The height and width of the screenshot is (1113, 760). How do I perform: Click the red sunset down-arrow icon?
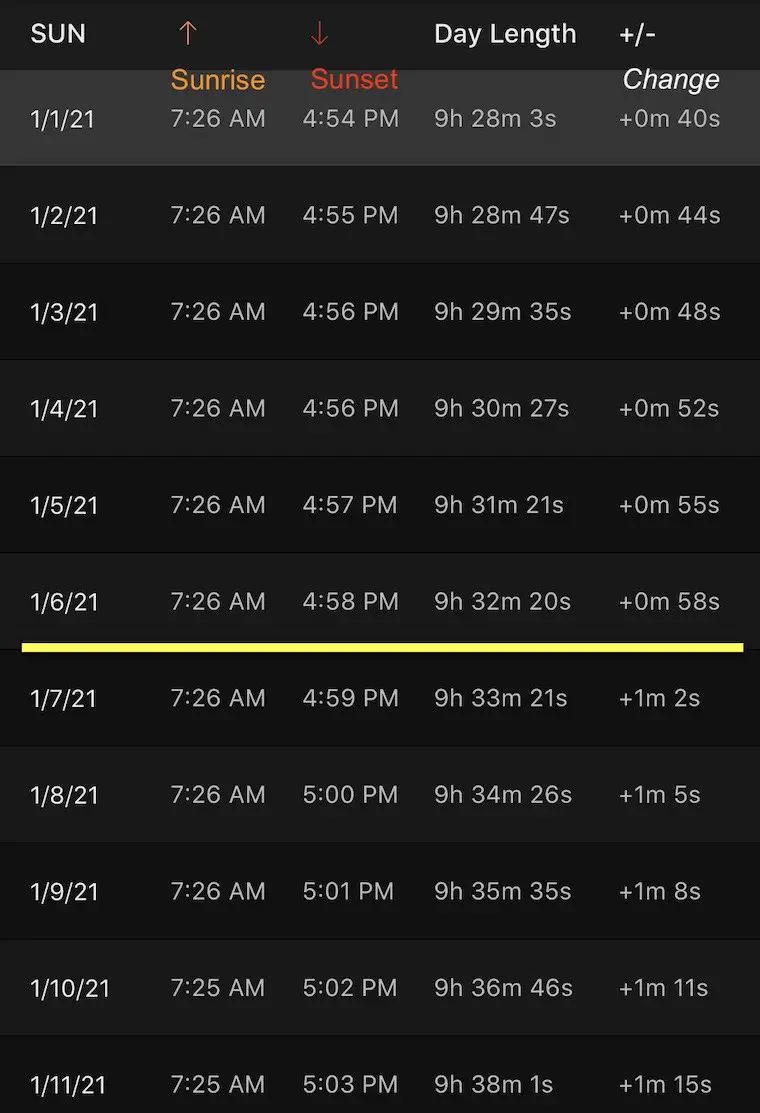click(319, 33)
